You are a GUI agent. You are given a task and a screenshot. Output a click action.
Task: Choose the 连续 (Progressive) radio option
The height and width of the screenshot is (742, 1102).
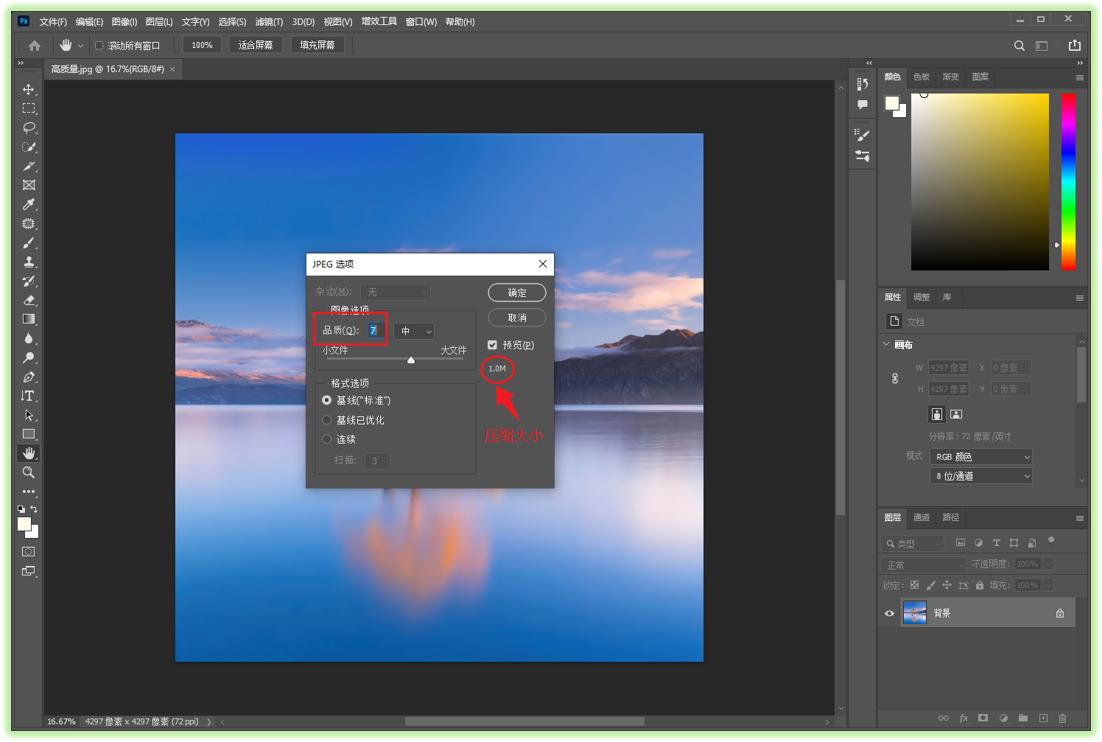click(327, 439)
